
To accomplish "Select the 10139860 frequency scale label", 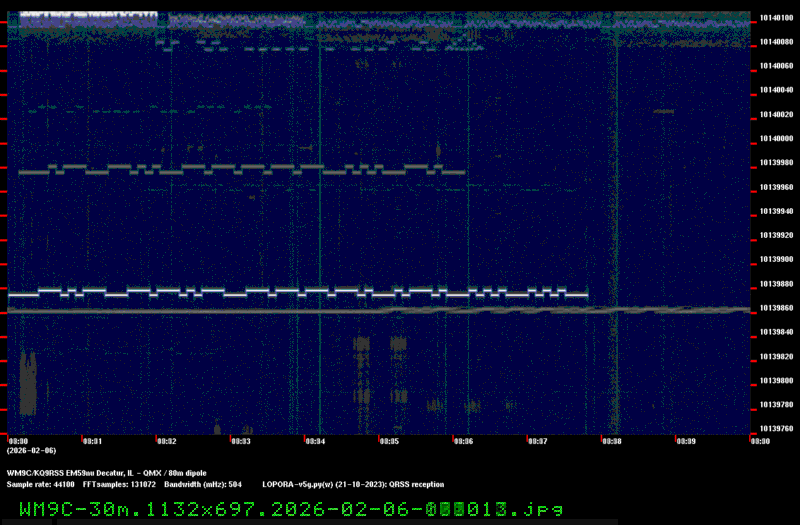I will pyautogui.click(x=776, y=308).
